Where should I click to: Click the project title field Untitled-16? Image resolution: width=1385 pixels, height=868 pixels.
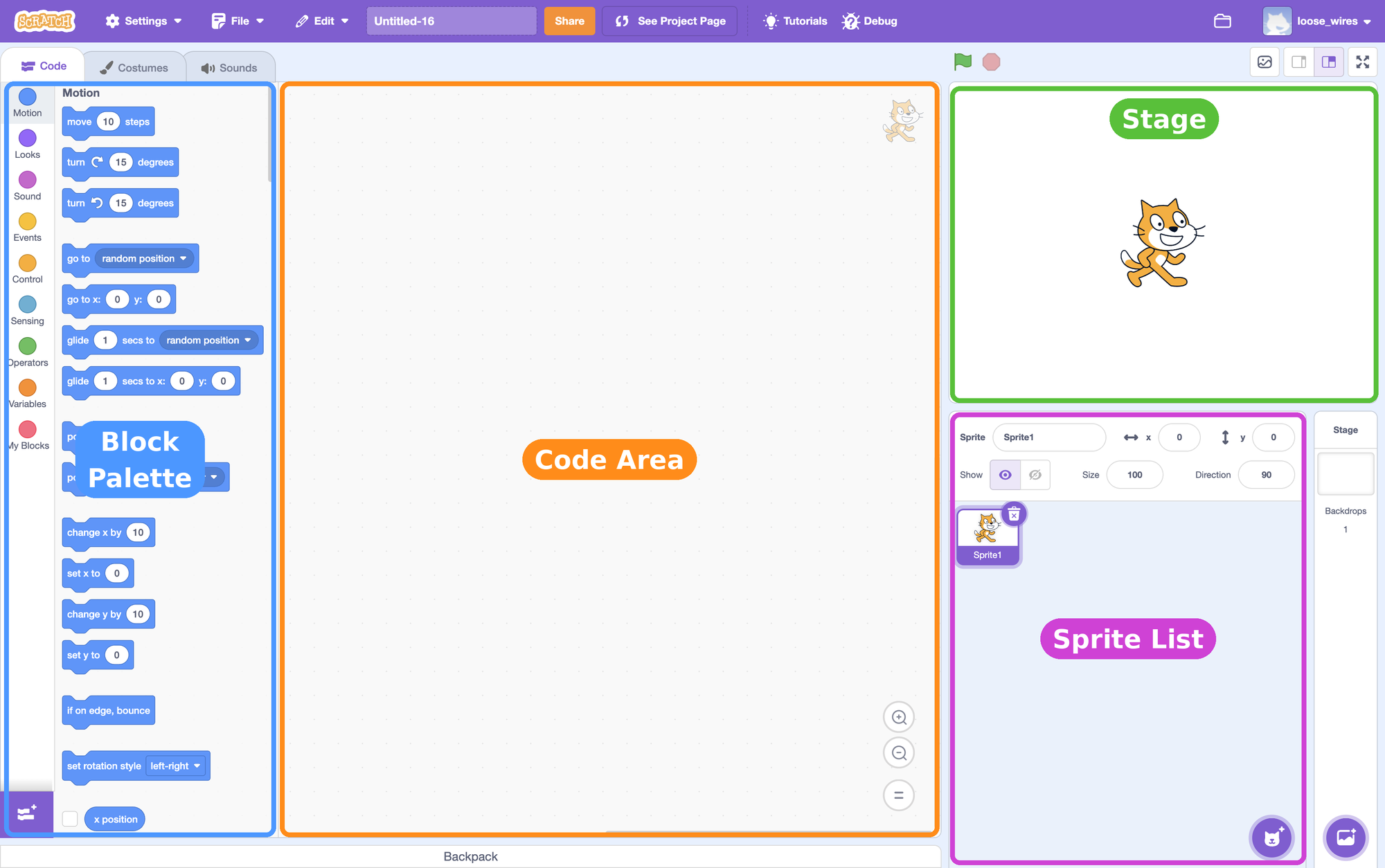452,21
